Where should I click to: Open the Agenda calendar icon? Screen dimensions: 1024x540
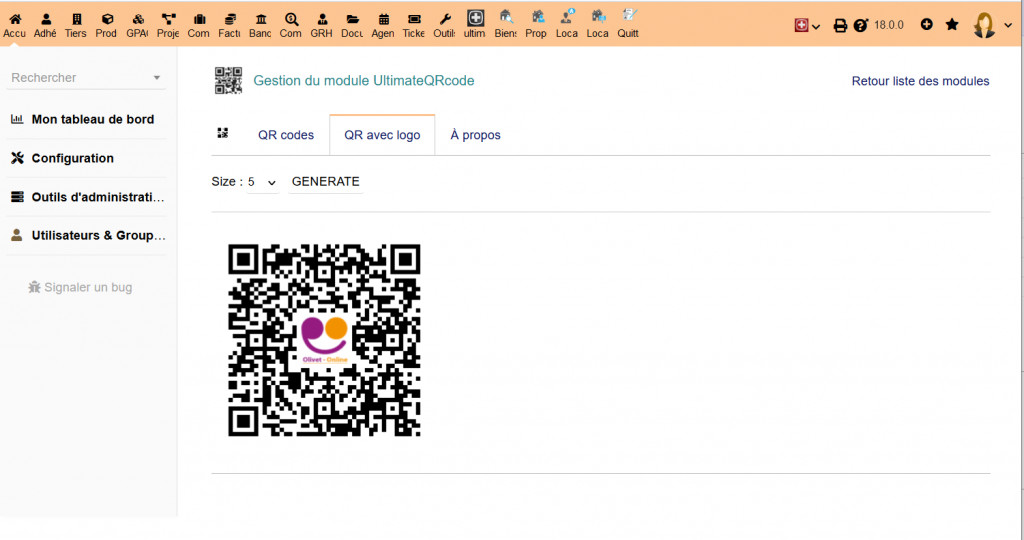pyautogui.click(x=384, y=24)
